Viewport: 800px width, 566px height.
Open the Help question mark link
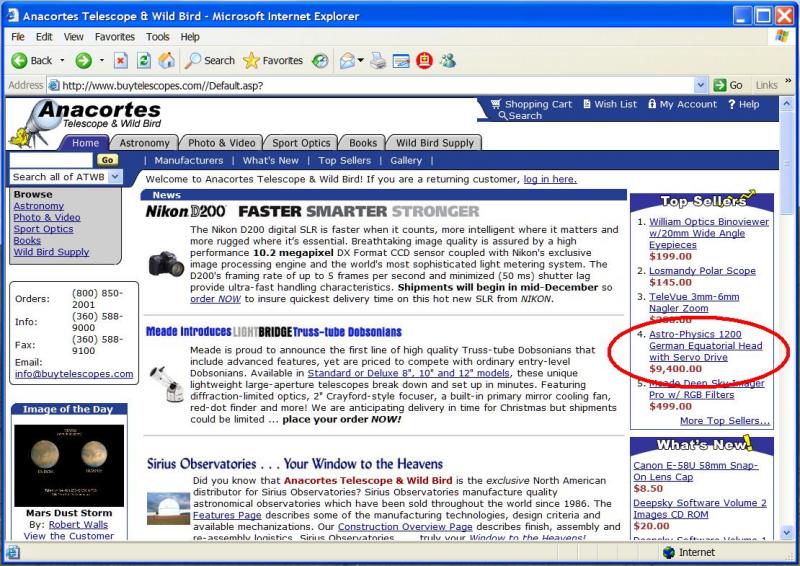tap(744, 104)
